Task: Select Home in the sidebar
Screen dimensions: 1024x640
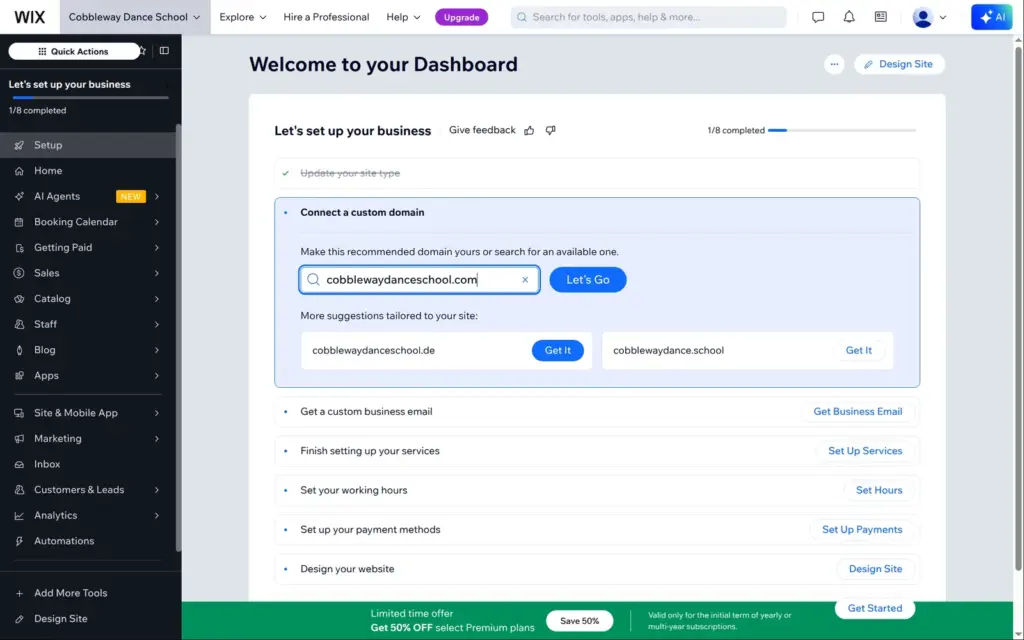Action: tap(88, 170)
